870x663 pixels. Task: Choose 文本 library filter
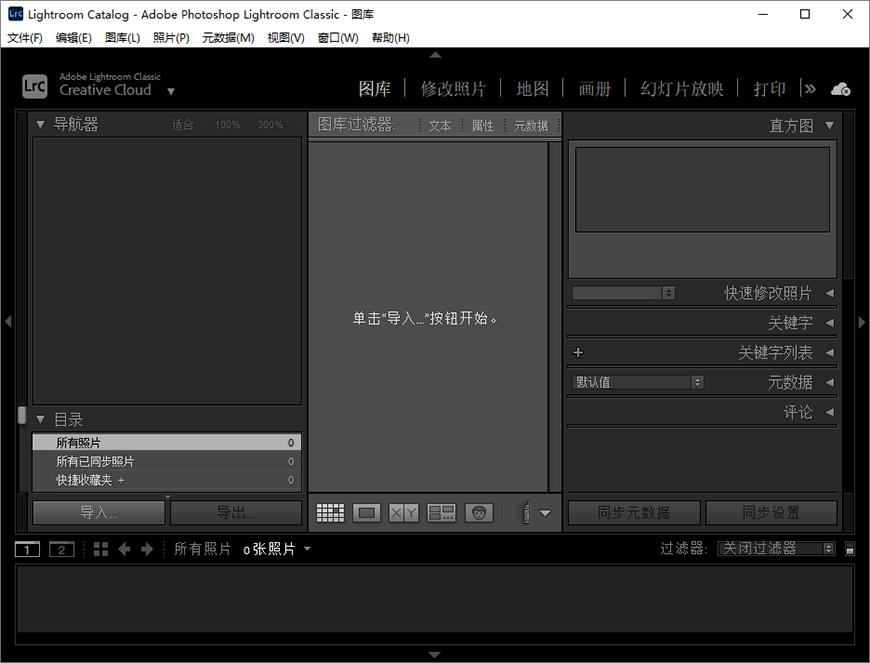439,126
